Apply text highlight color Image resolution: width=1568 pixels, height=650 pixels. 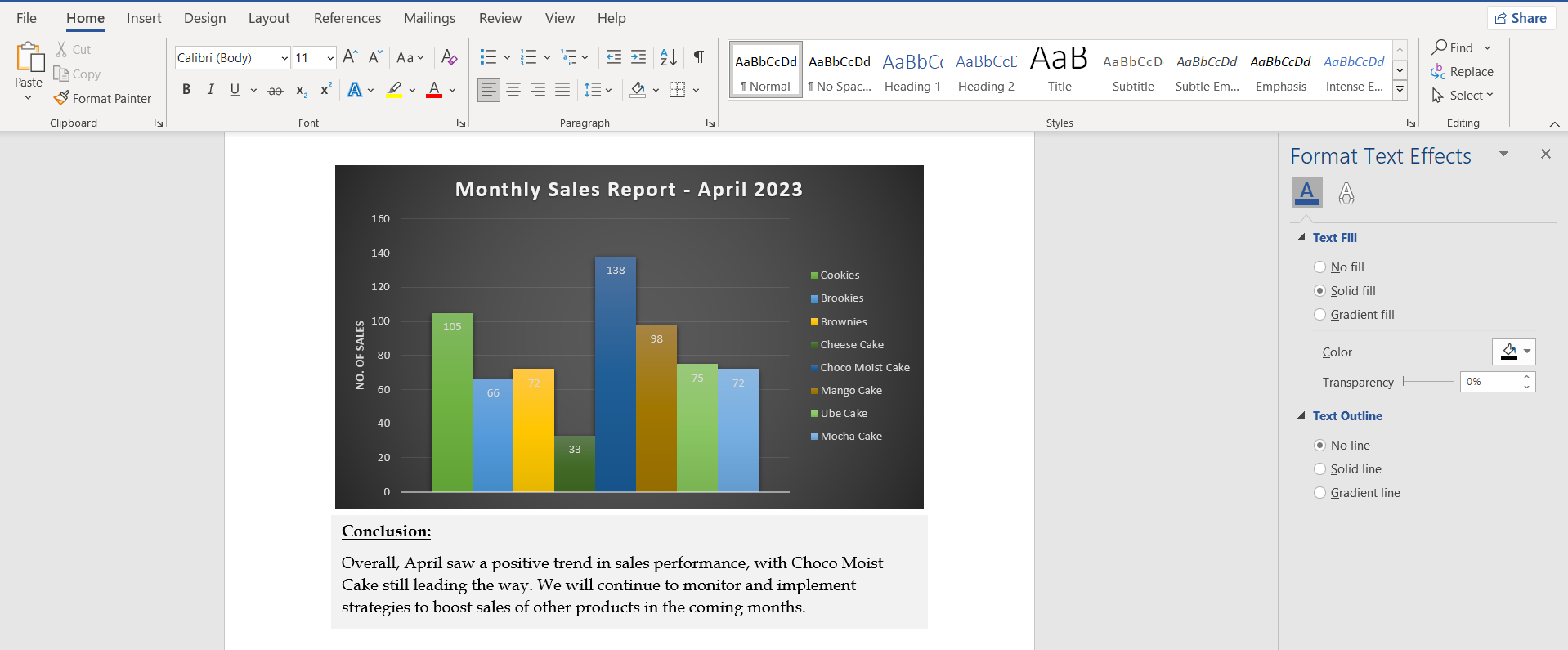[394, 90]
